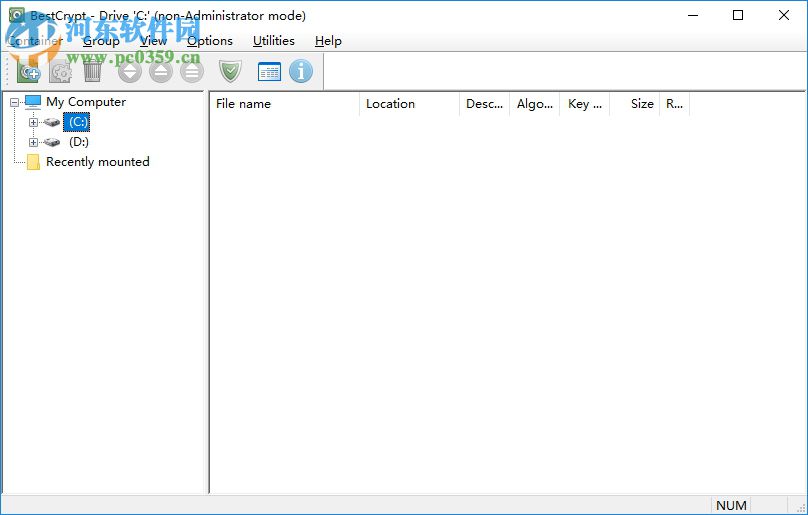This screenshot has height=515, width=808.
Task: Click the dismount all containers icon
Action: 192,71
